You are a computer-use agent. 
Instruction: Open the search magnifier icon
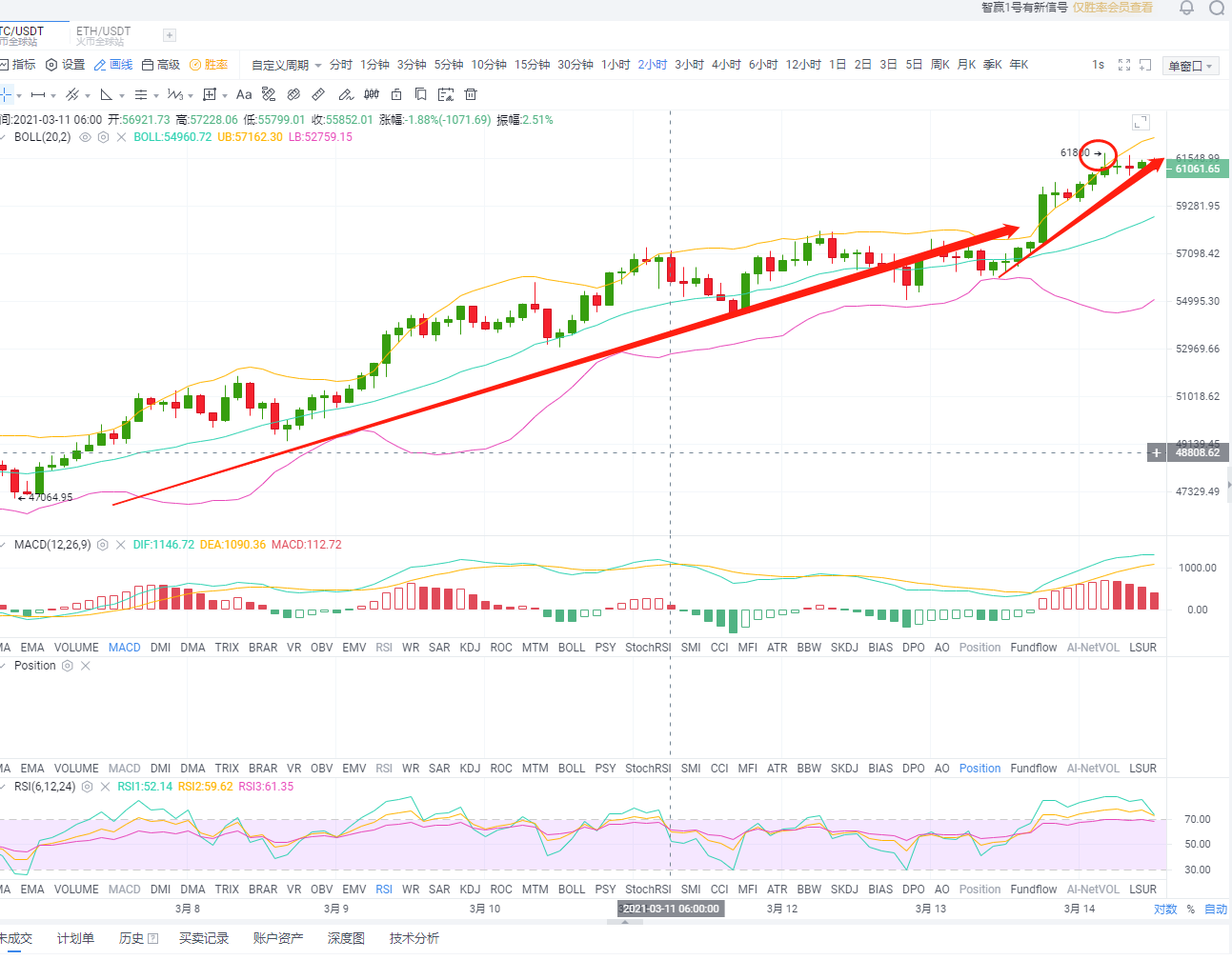point(1217,8)
